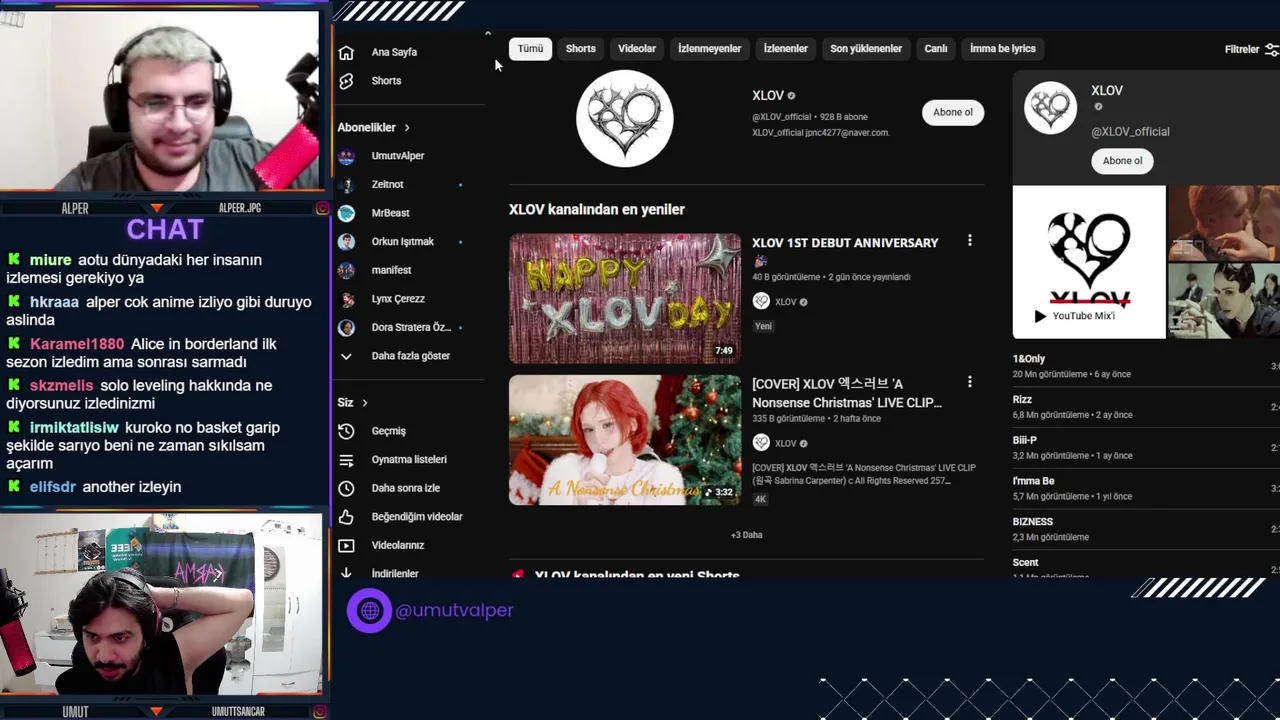Expand the Siz section chevron
The image size is (1280, 720).
[x=365, y=403]
